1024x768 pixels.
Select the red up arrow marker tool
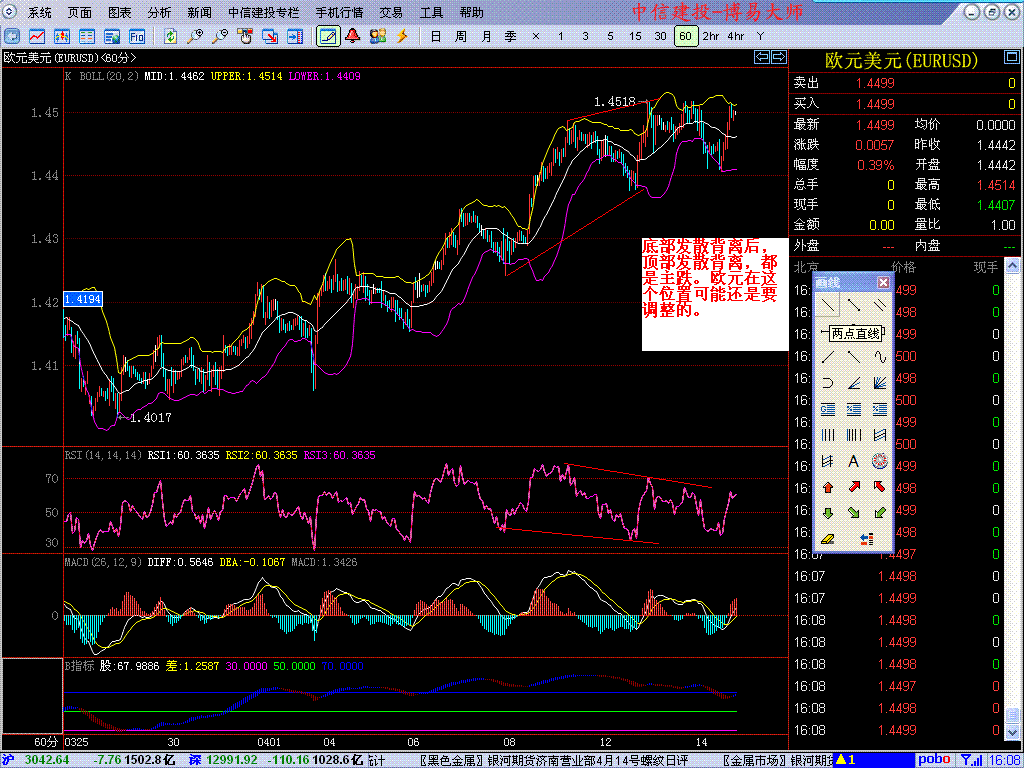828,487
